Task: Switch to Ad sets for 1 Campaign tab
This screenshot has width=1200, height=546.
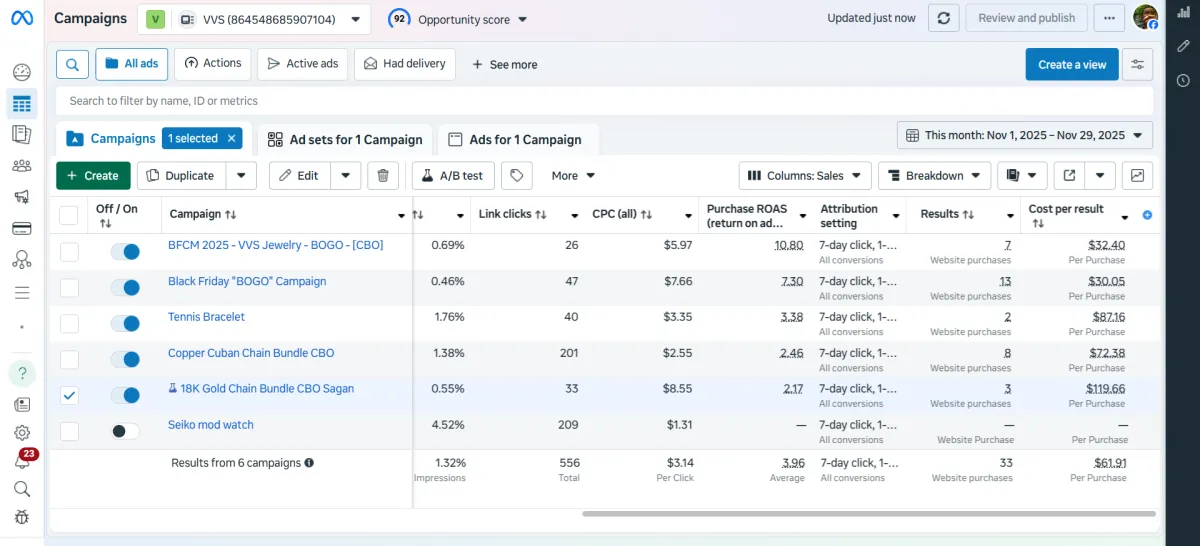Action: pos(345,139)
